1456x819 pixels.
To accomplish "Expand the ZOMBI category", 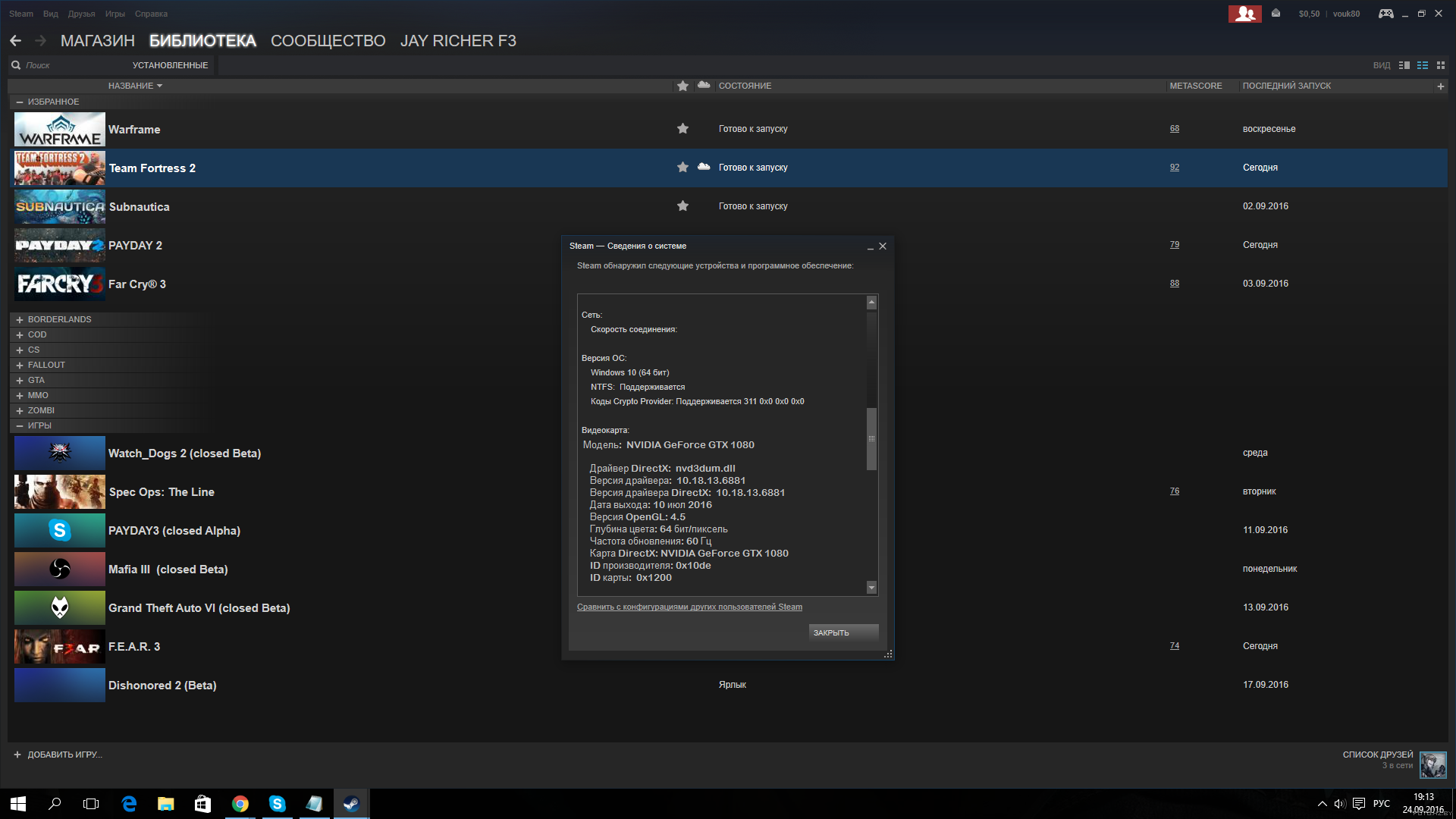I will (x=20, y=411).
